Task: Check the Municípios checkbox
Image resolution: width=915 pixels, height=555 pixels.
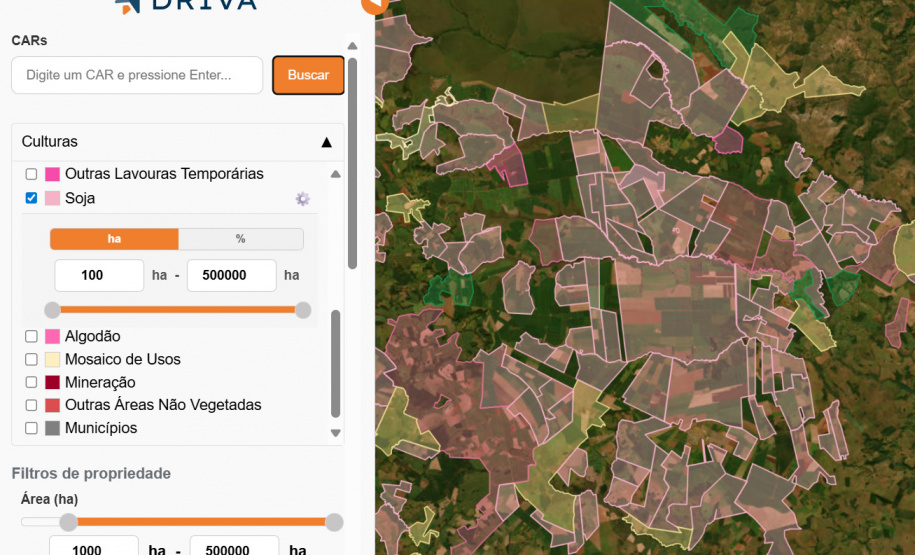Action: (x=32, y=428)
